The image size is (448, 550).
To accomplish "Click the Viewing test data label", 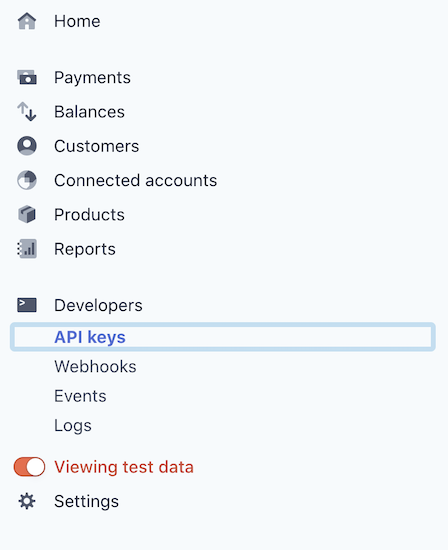I will coord(124,467).
